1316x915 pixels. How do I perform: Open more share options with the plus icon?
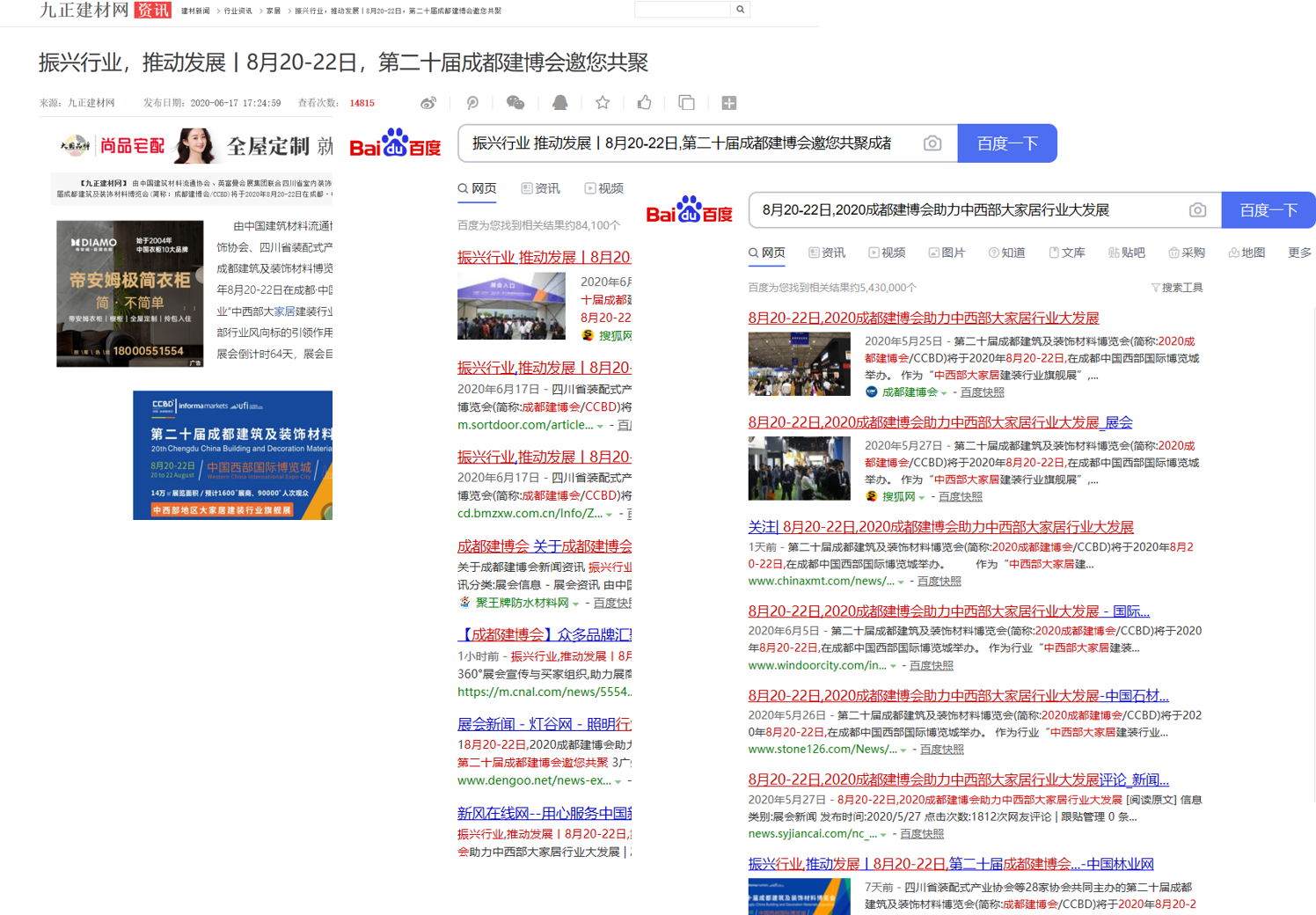[729, 103]
